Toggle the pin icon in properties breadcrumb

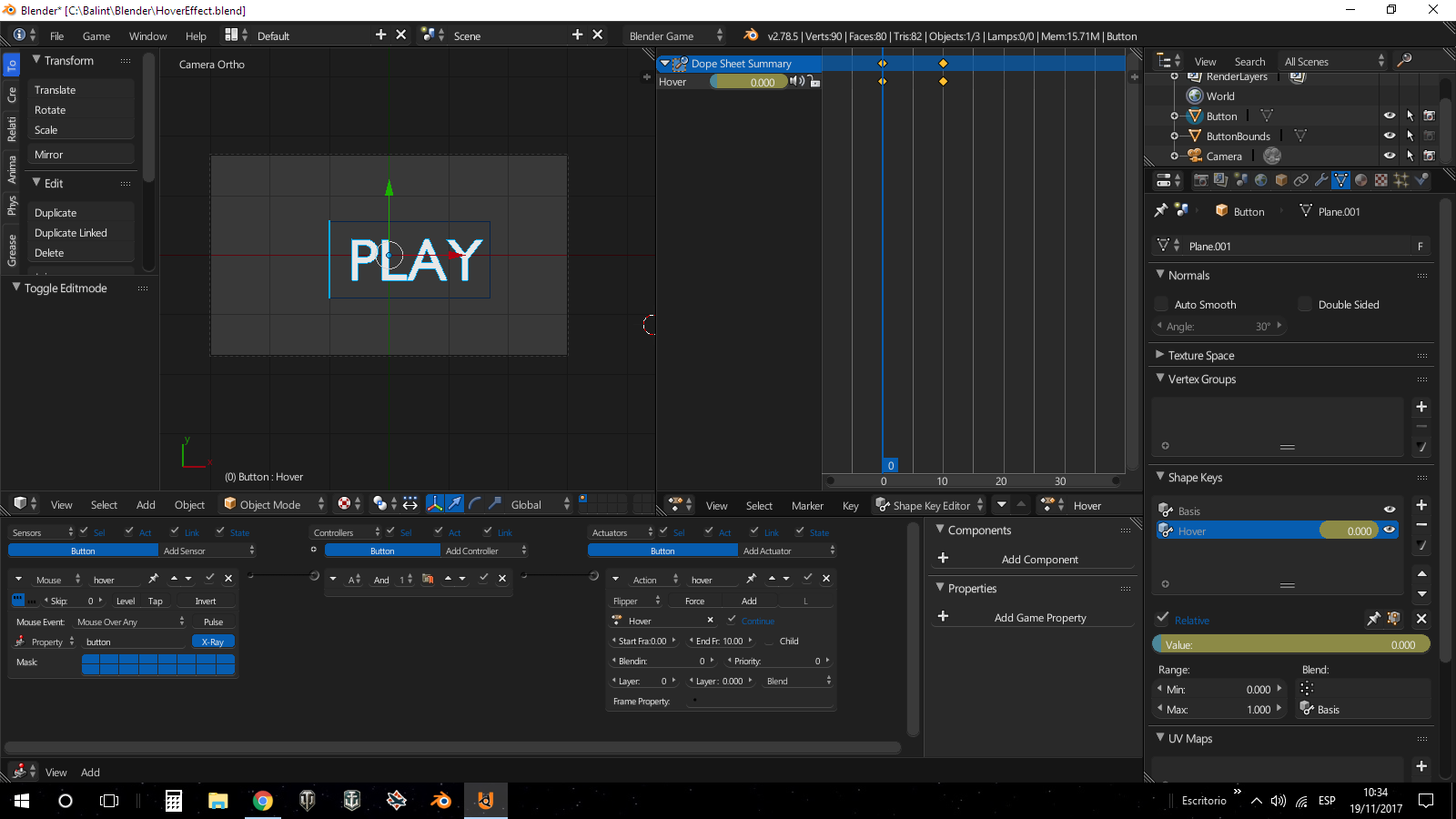point(1160,210)
